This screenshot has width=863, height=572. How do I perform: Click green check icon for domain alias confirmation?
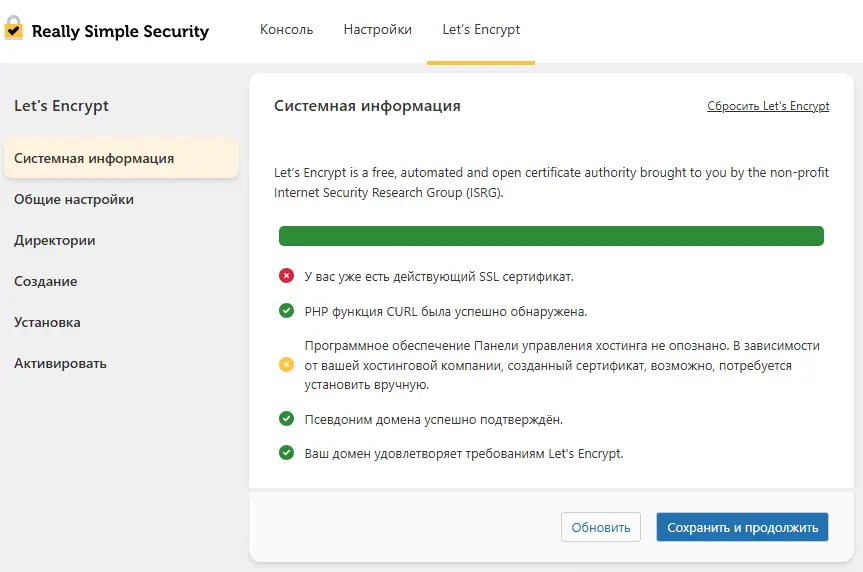tap(286, 419)
